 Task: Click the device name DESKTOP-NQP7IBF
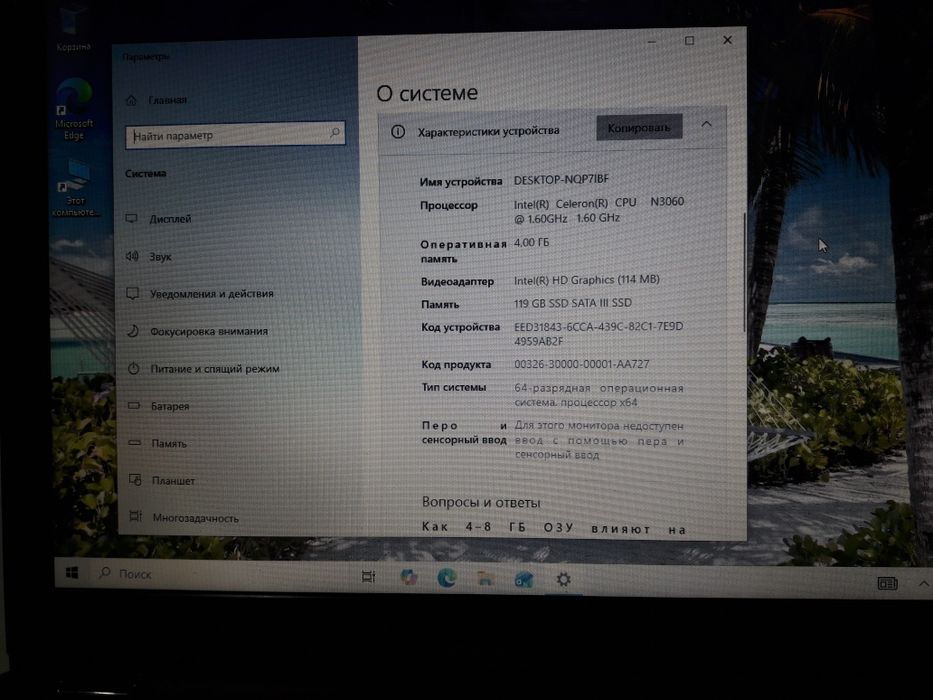tap(561, 179)
